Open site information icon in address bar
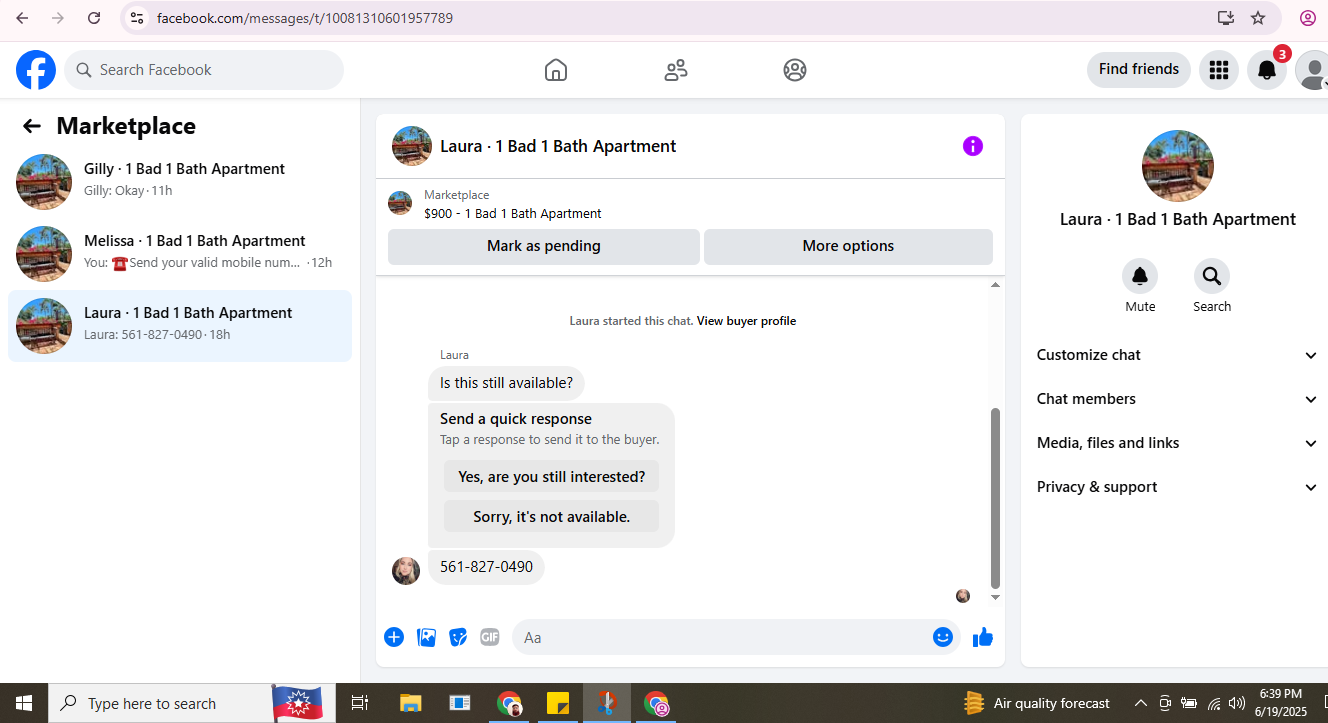 (x=138, y=18)
